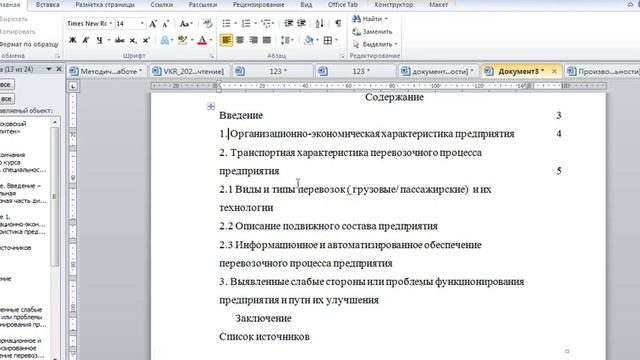Open the Макет table tab

438,5
